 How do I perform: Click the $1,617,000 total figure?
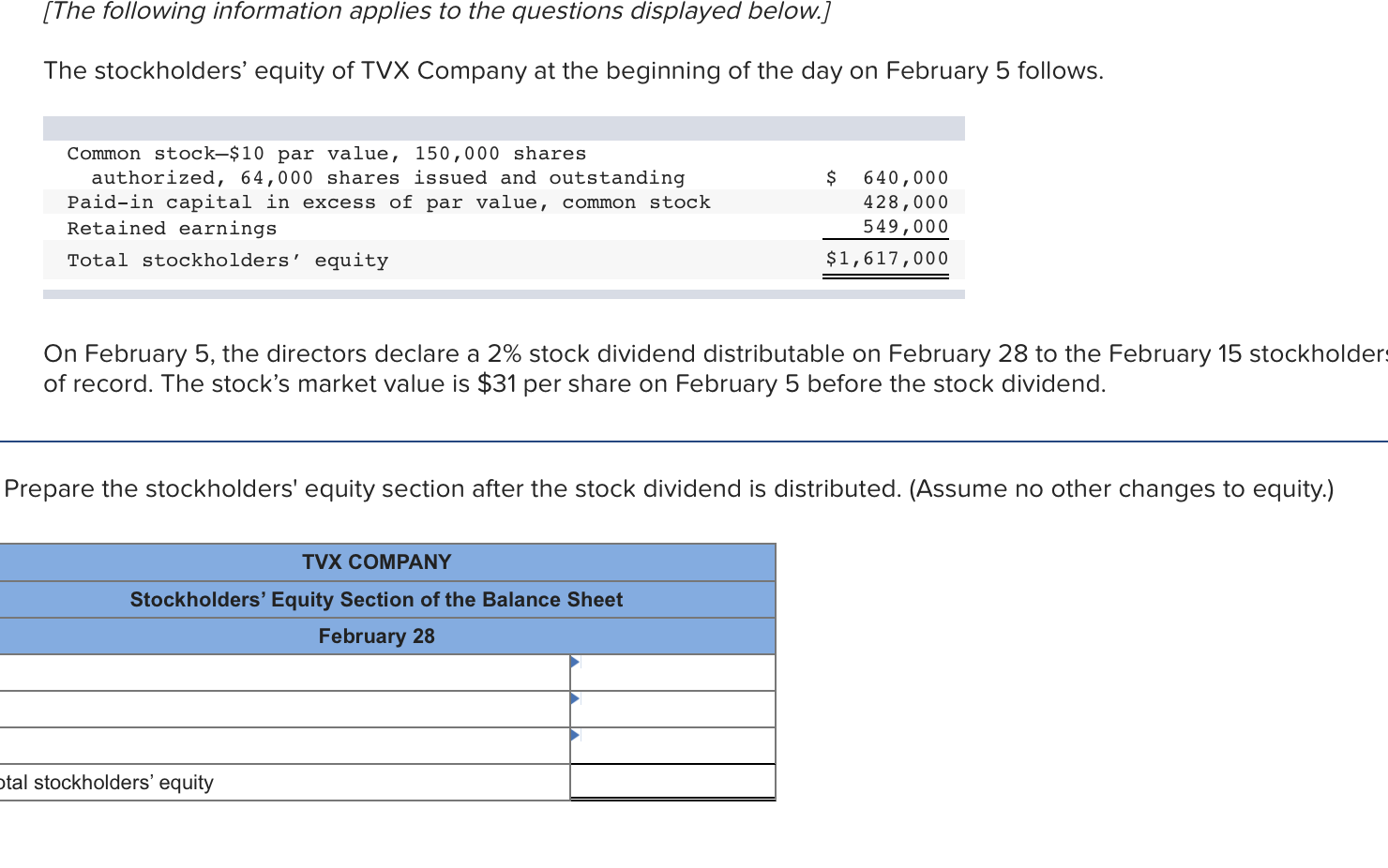click(887, 259)
